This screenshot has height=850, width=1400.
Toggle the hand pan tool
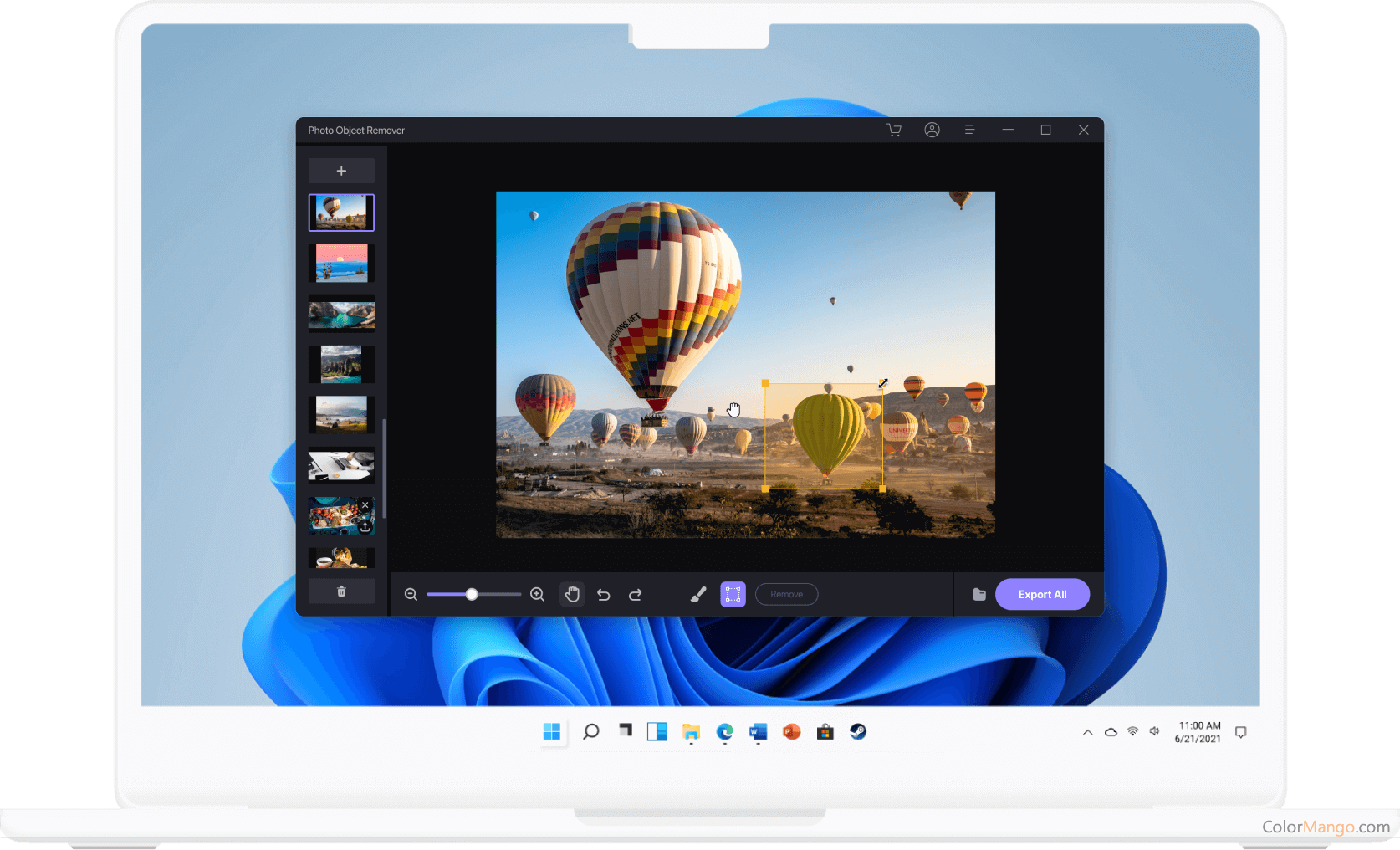point(572,594)
